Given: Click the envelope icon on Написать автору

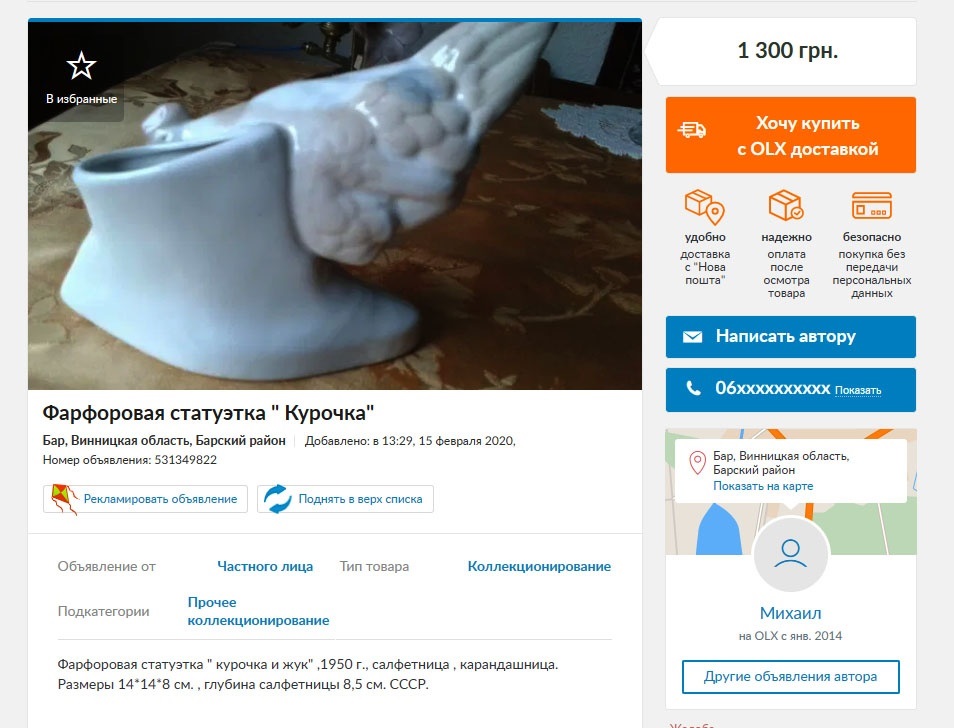Looking at the screenshot, I should (692, 336).
